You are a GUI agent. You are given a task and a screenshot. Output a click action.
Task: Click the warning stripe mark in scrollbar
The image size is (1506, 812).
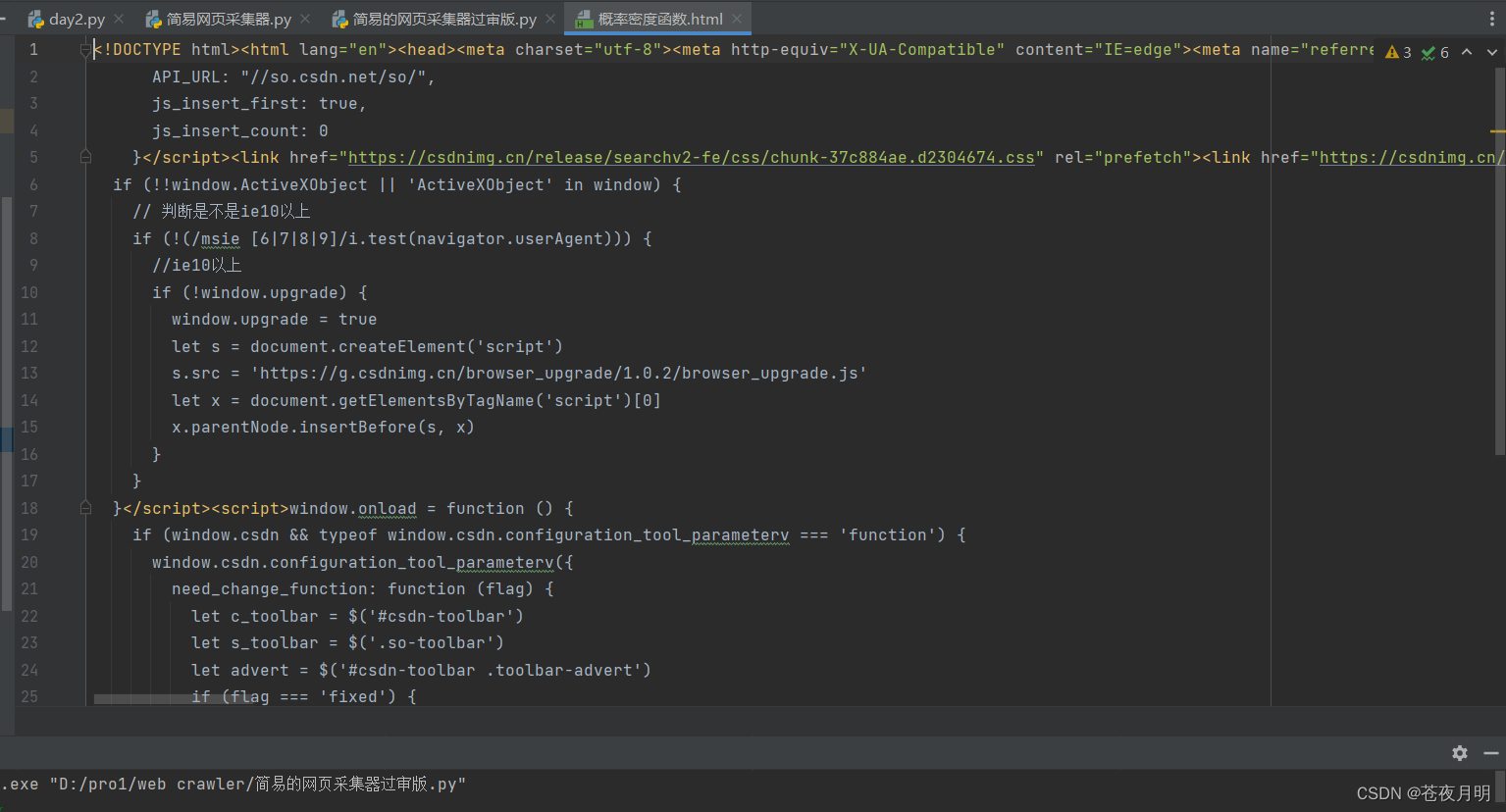tap(1498, 130)
